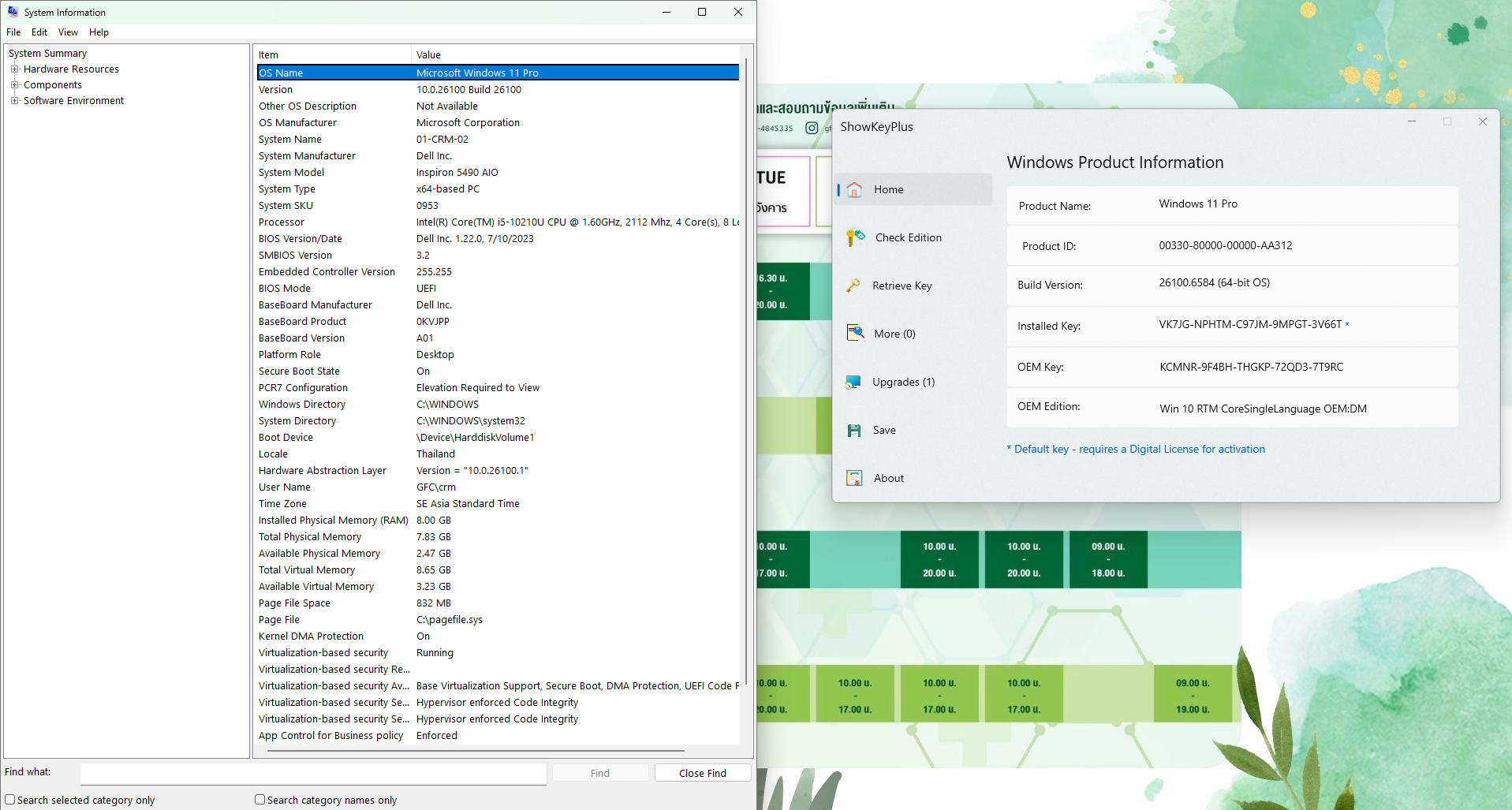The image size is (1512, 810).
Task: Click the Home icon in ShowKeyPlus sidebar
Action: (854, 190)
